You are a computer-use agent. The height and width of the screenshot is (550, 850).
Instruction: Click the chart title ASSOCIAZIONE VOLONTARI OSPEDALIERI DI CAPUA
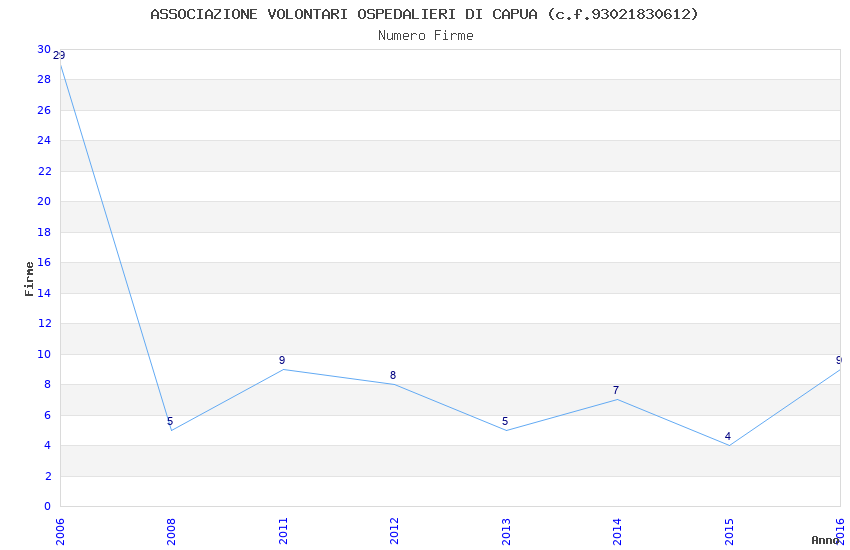pos(424,14)
